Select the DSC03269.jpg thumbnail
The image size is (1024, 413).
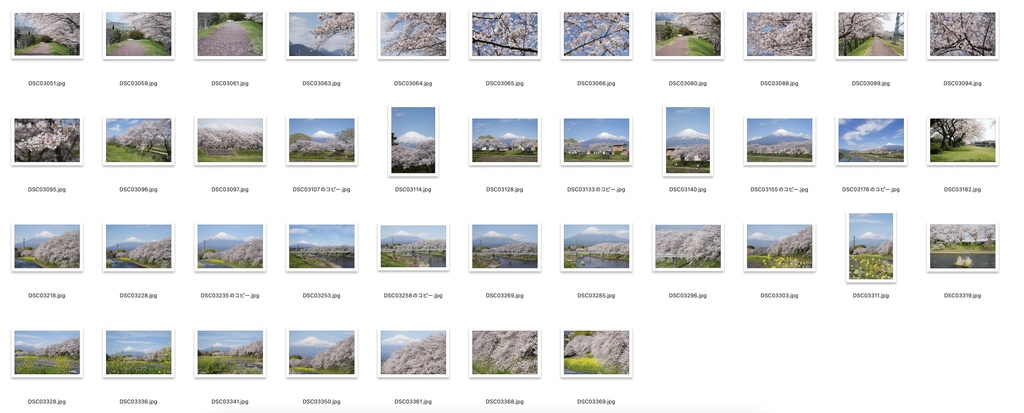[505, 247]
